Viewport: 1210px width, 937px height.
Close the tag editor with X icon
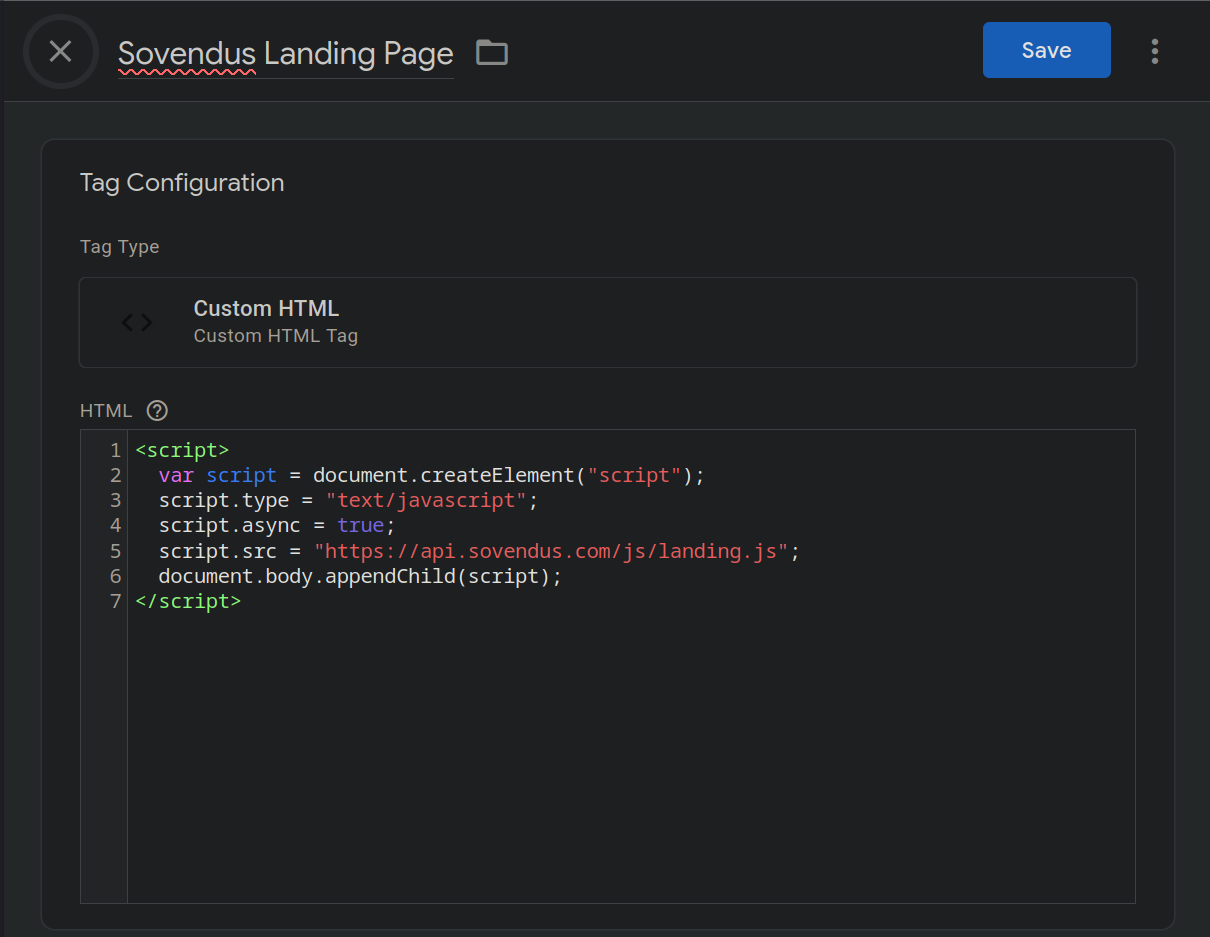pos(60,51)
